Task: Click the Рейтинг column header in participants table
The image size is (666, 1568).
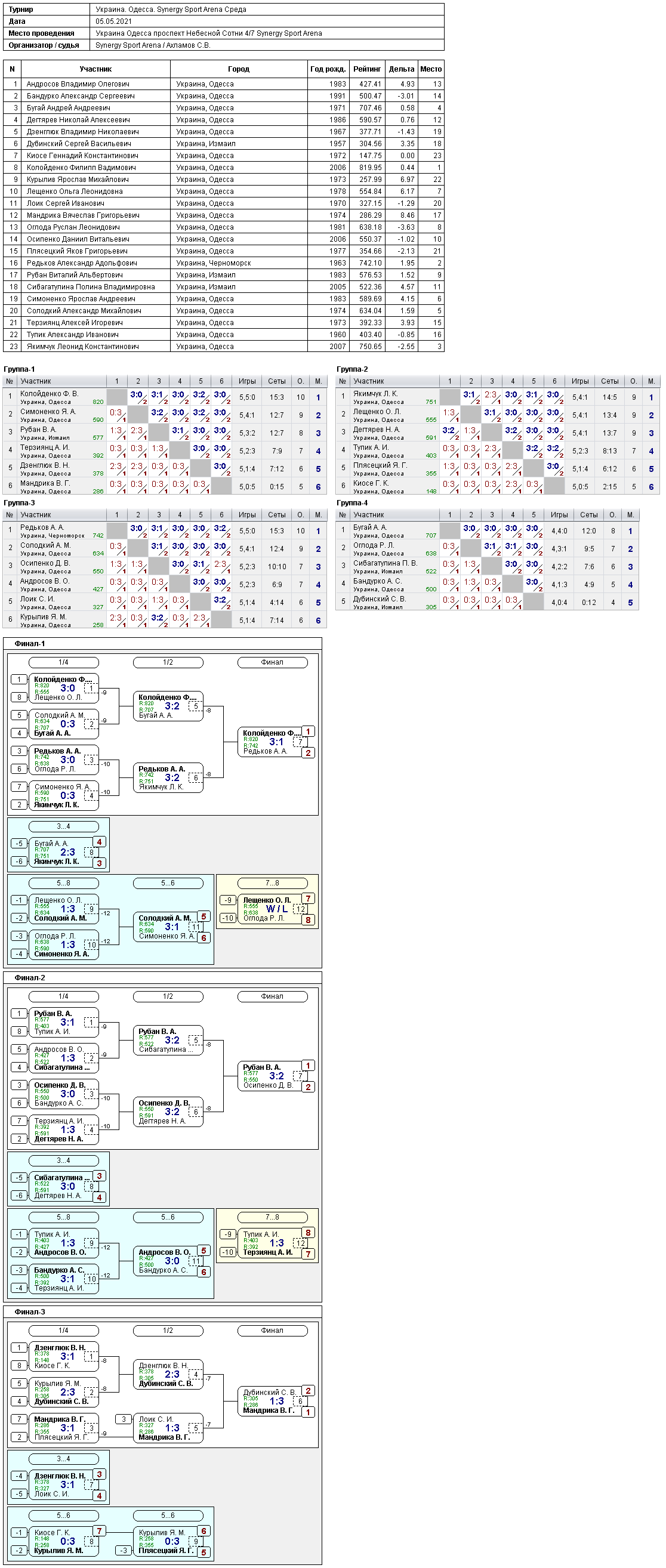Action: 367,69
